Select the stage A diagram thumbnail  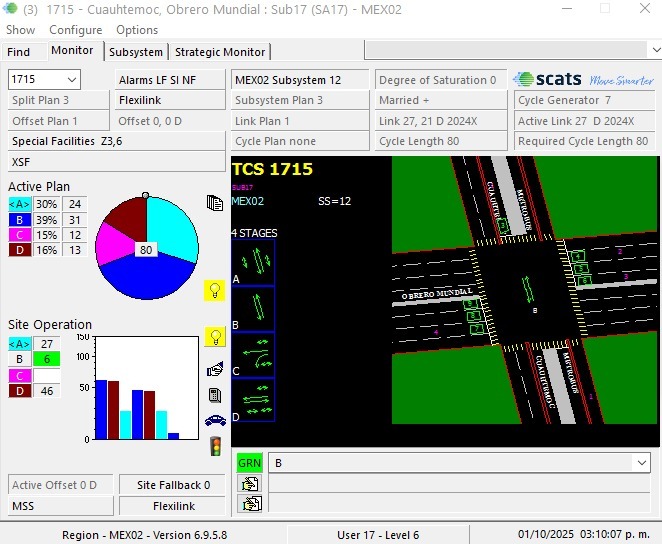(x=253, y=263)
